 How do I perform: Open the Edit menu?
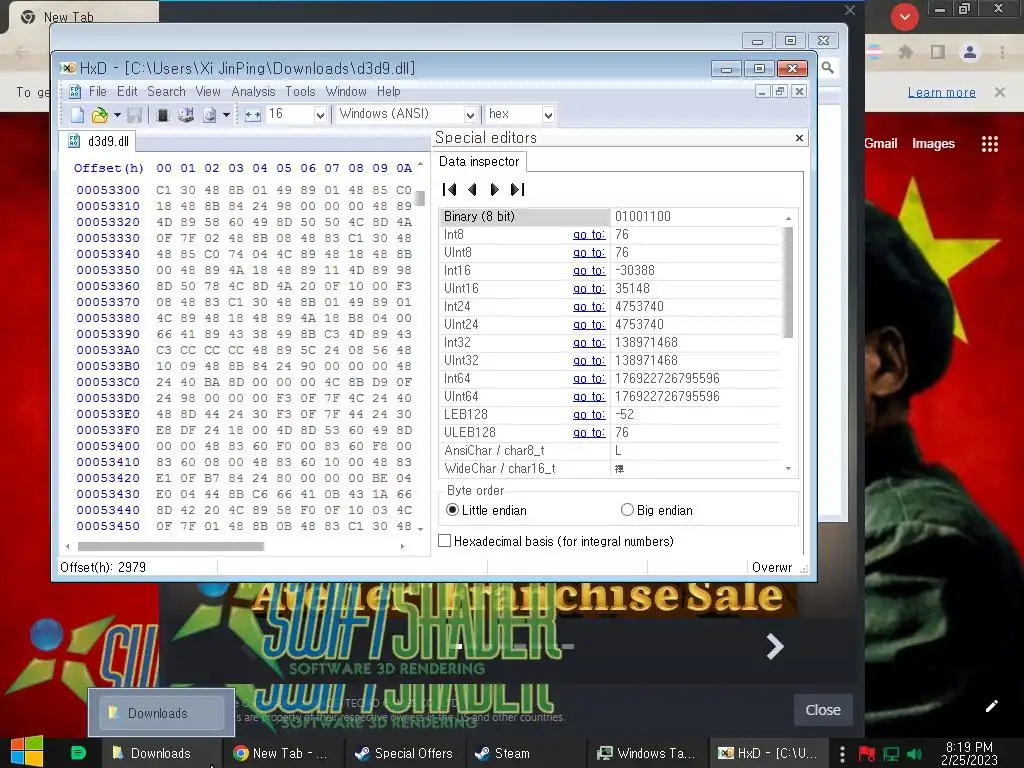(127, 91)
